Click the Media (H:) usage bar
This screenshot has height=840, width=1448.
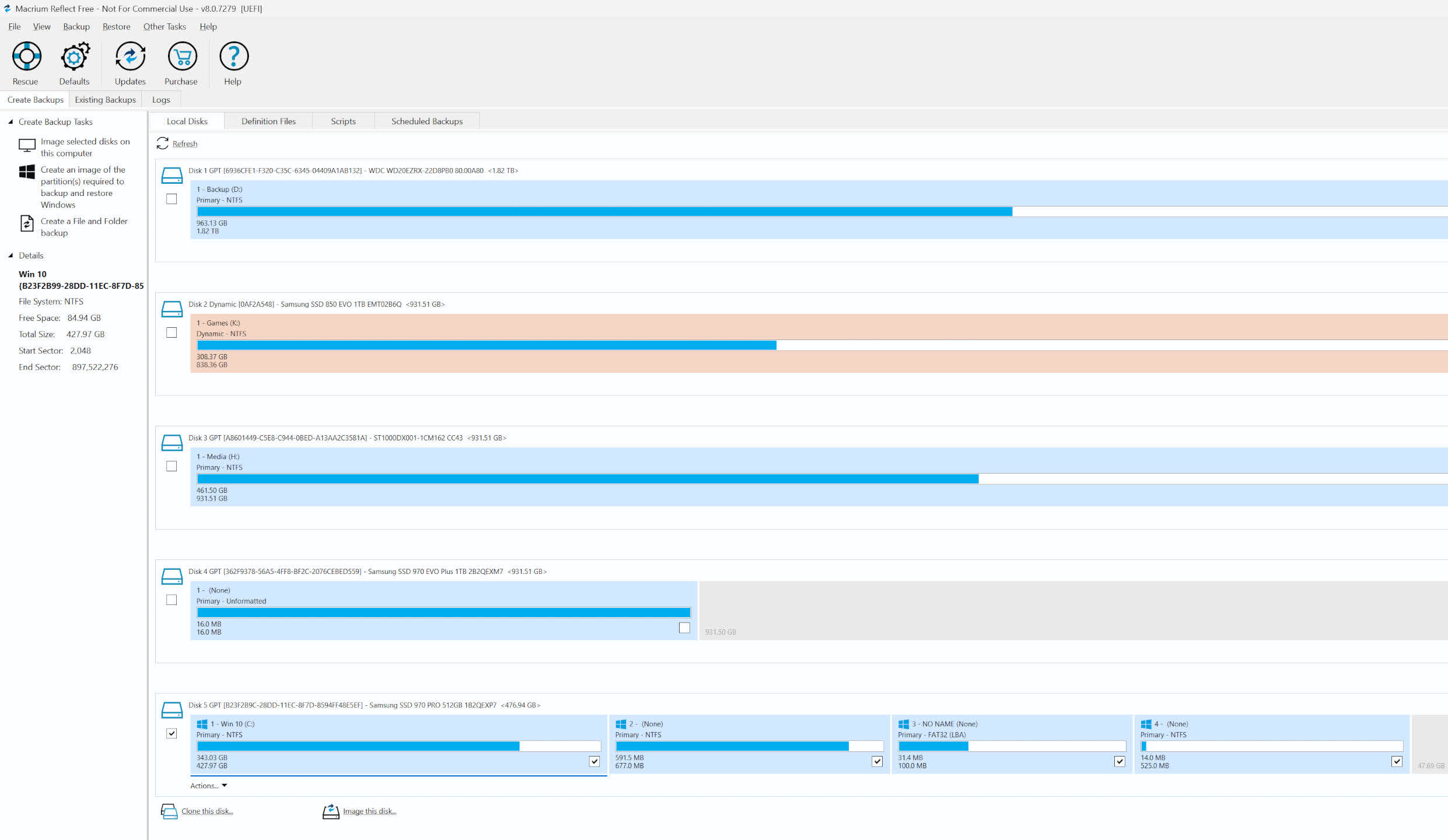click(x=822, y=479)
